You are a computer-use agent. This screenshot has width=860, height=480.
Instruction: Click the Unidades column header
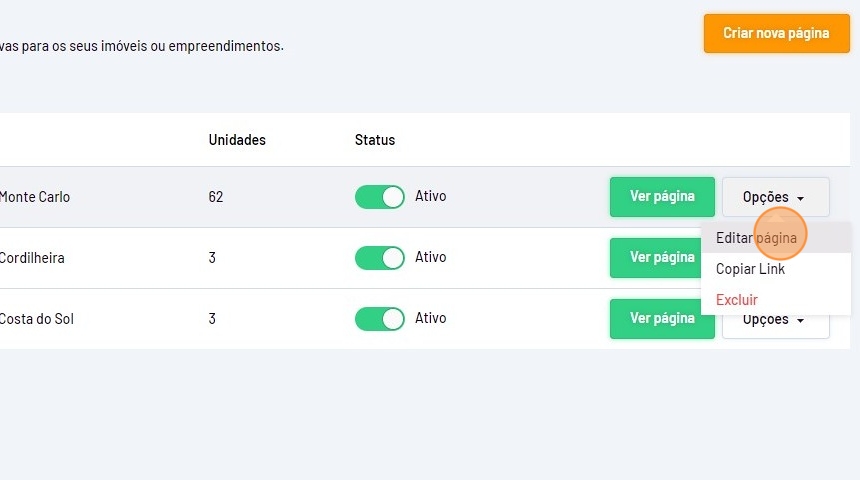237,140
